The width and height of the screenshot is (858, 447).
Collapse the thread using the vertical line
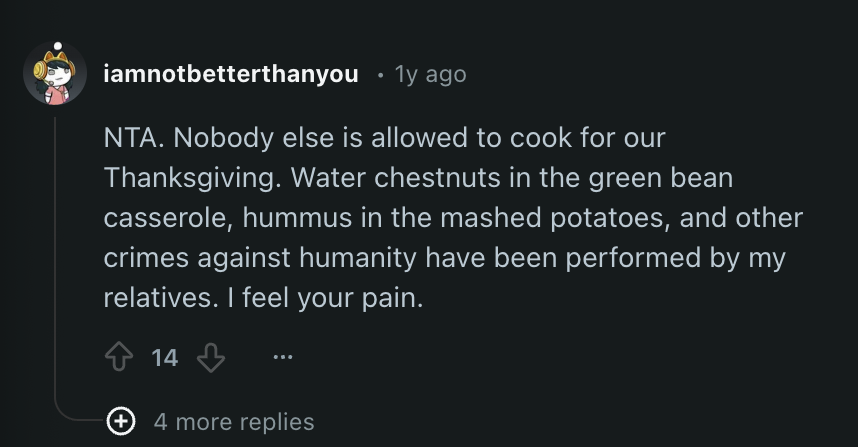tap(55, 250)
